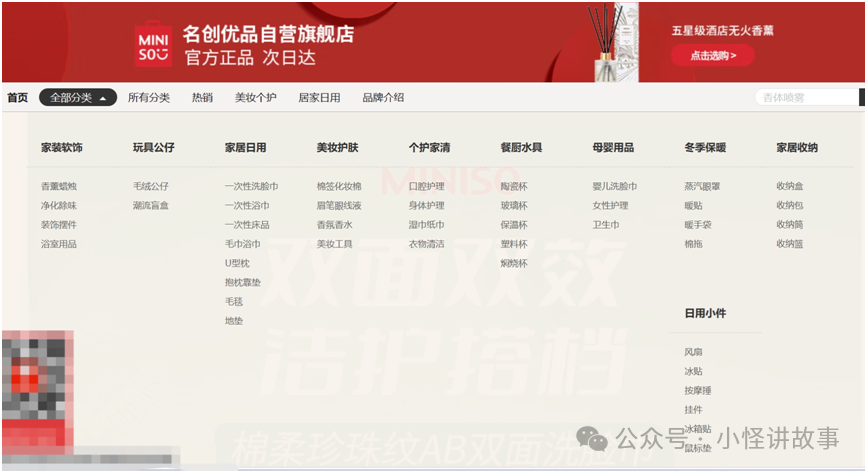Select 收纳篮 link

(x=790, y=244)
